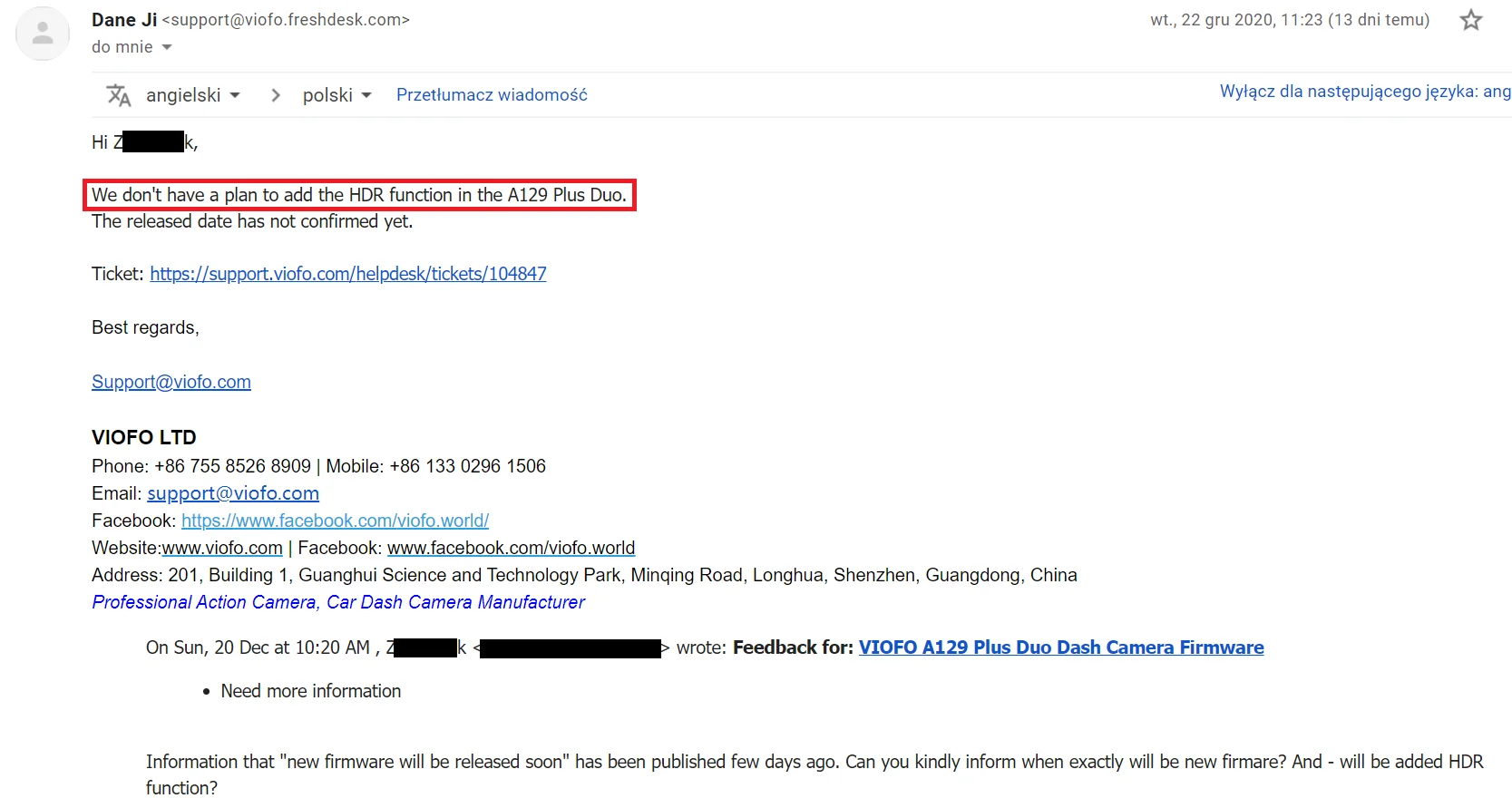Image resolution: width=1512 pixels, height=808 pixels.
Task: Click 'Professional Action Camera, Car Dash Camera Manufacturer' text
Action: [x=338, y=602]
